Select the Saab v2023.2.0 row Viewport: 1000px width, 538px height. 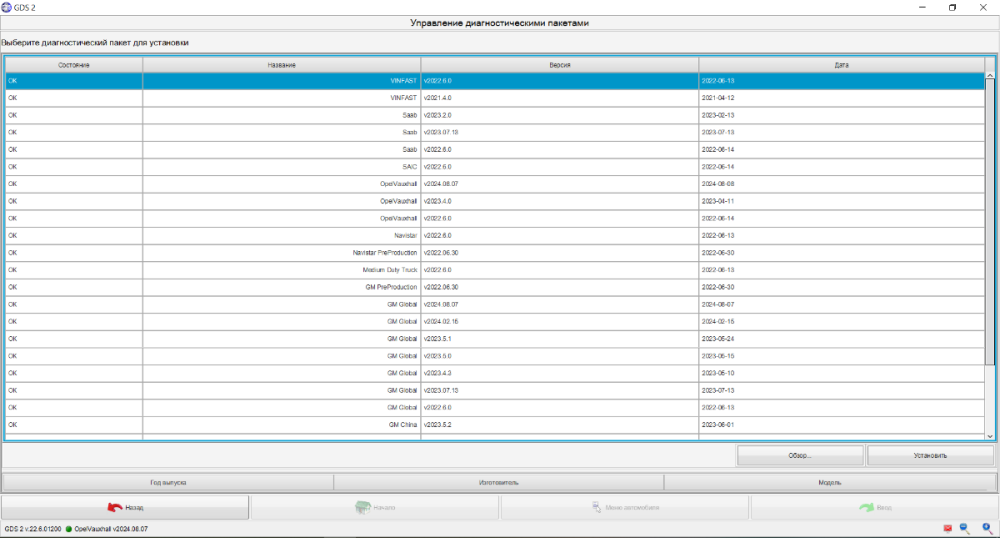pyautogui.click(x=495, y=115)
